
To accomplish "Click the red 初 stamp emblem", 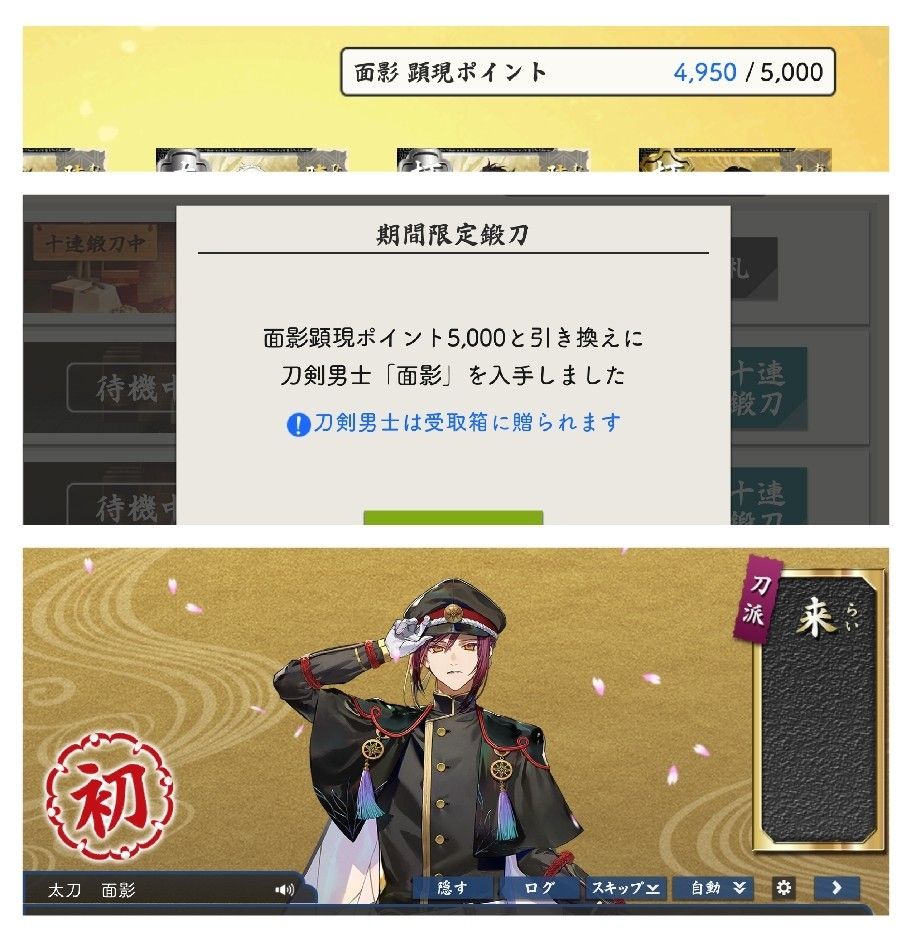I will 110,796.
